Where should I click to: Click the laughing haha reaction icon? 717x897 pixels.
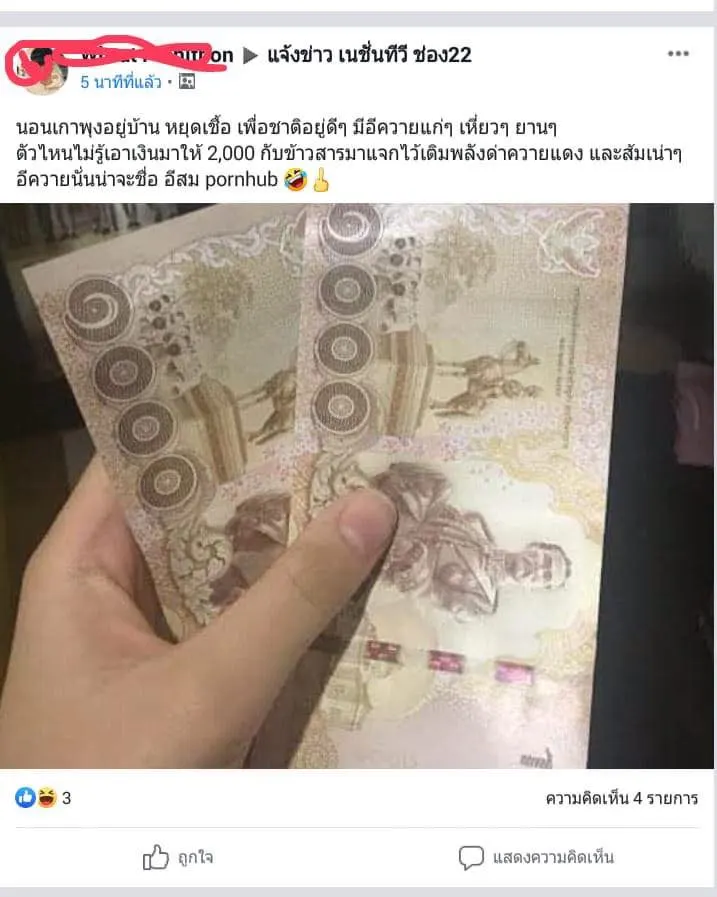click(x=47, y=797)
